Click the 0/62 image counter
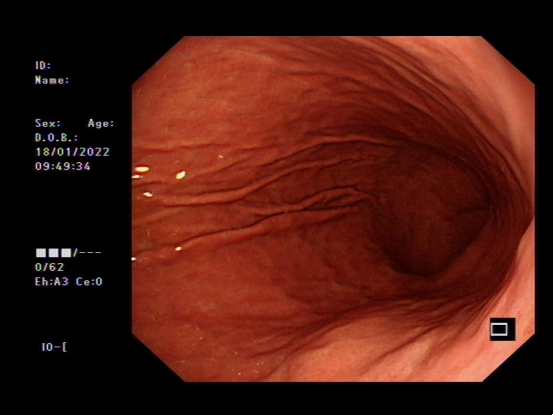The image size is (553, 415). [49, 267]
